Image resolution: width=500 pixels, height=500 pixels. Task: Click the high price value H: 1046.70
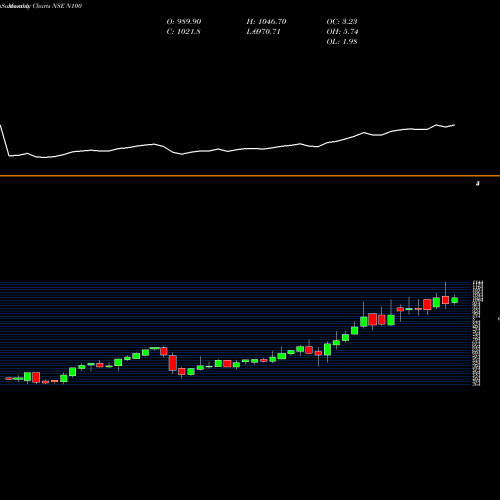coord(266,22)
